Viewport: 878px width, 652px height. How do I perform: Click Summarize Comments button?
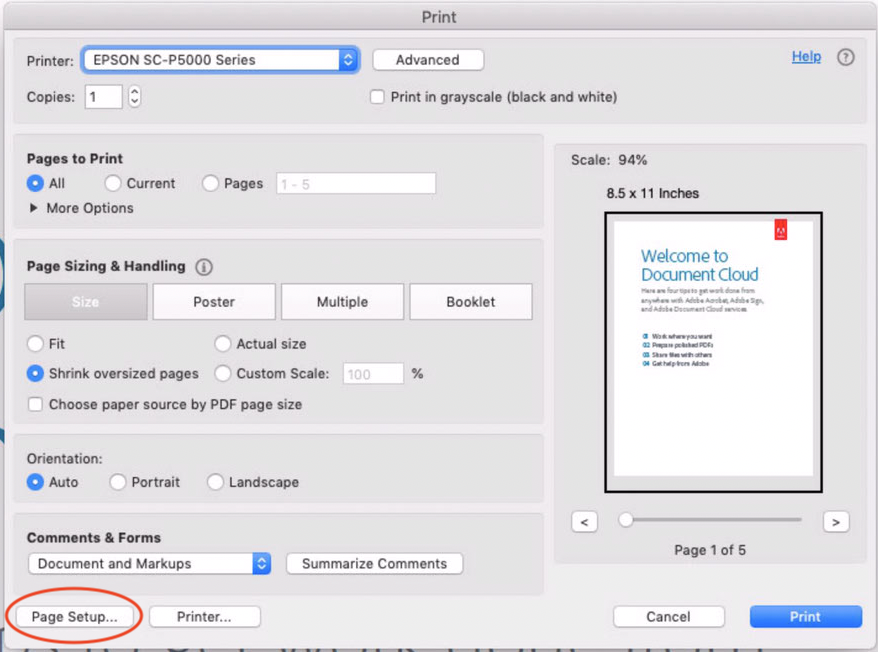(x=375, y=563)
